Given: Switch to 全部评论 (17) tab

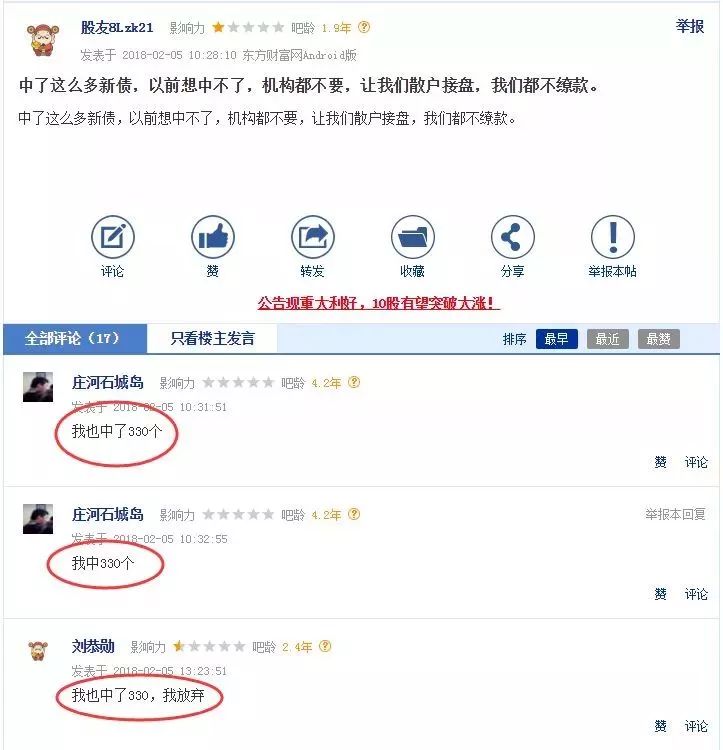Looking at the screenshot, I should (75, 339).
